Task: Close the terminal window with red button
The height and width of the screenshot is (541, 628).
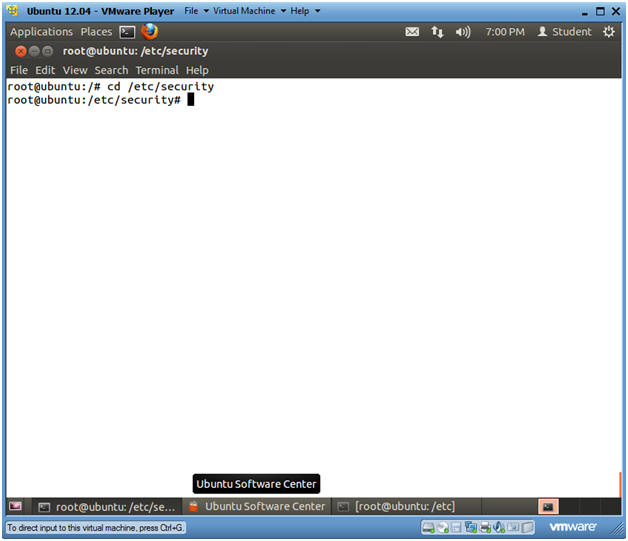Action: pyautogui.click(x=20, y=51)
